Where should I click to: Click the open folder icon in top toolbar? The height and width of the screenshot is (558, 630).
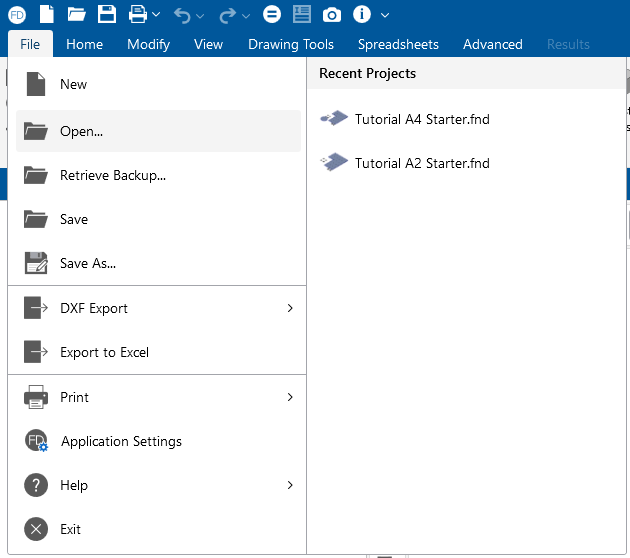[x=76, y=14]
